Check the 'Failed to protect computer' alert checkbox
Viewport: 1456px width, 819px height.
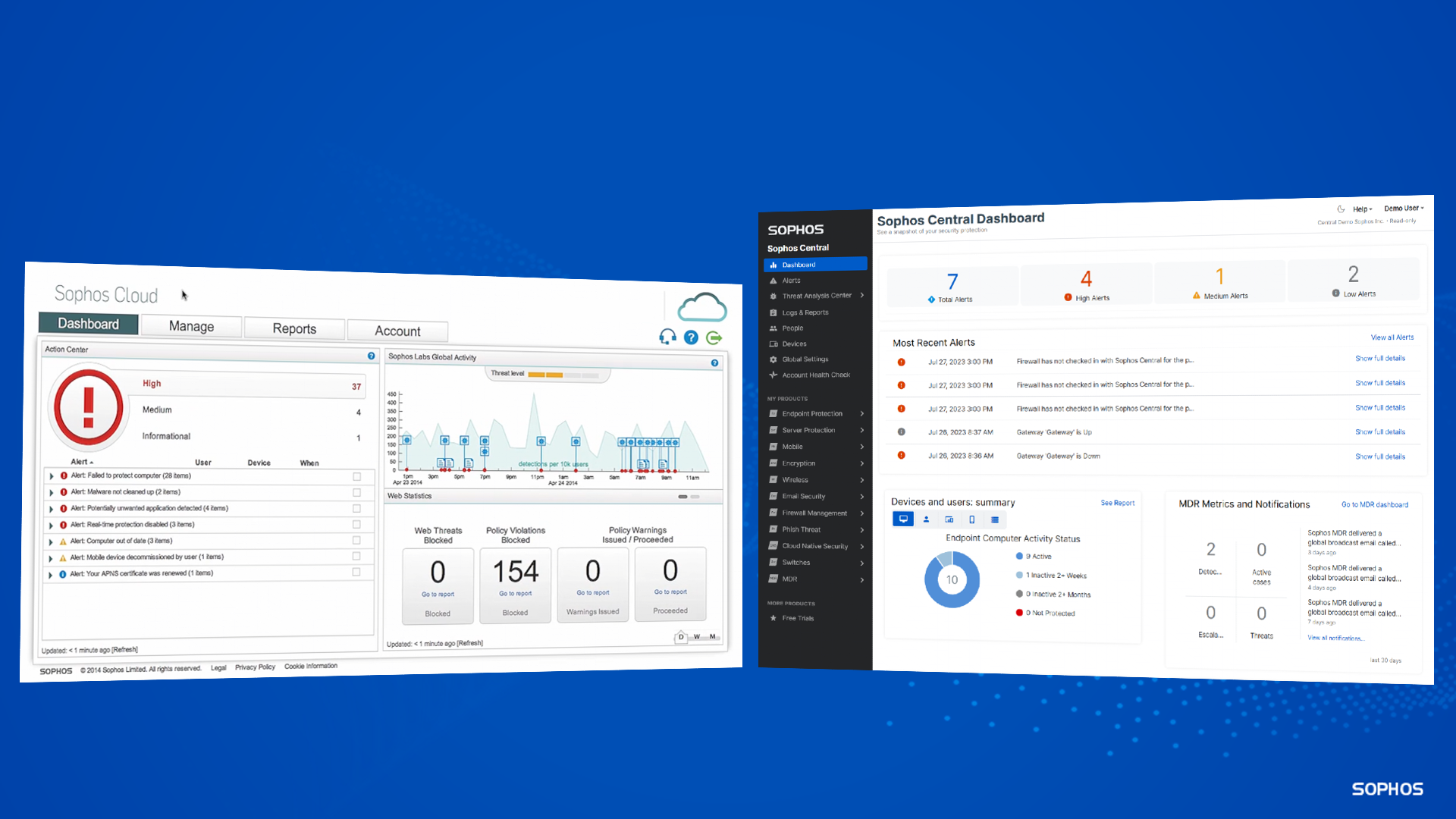pyautogui.click(x=356, y=476)
